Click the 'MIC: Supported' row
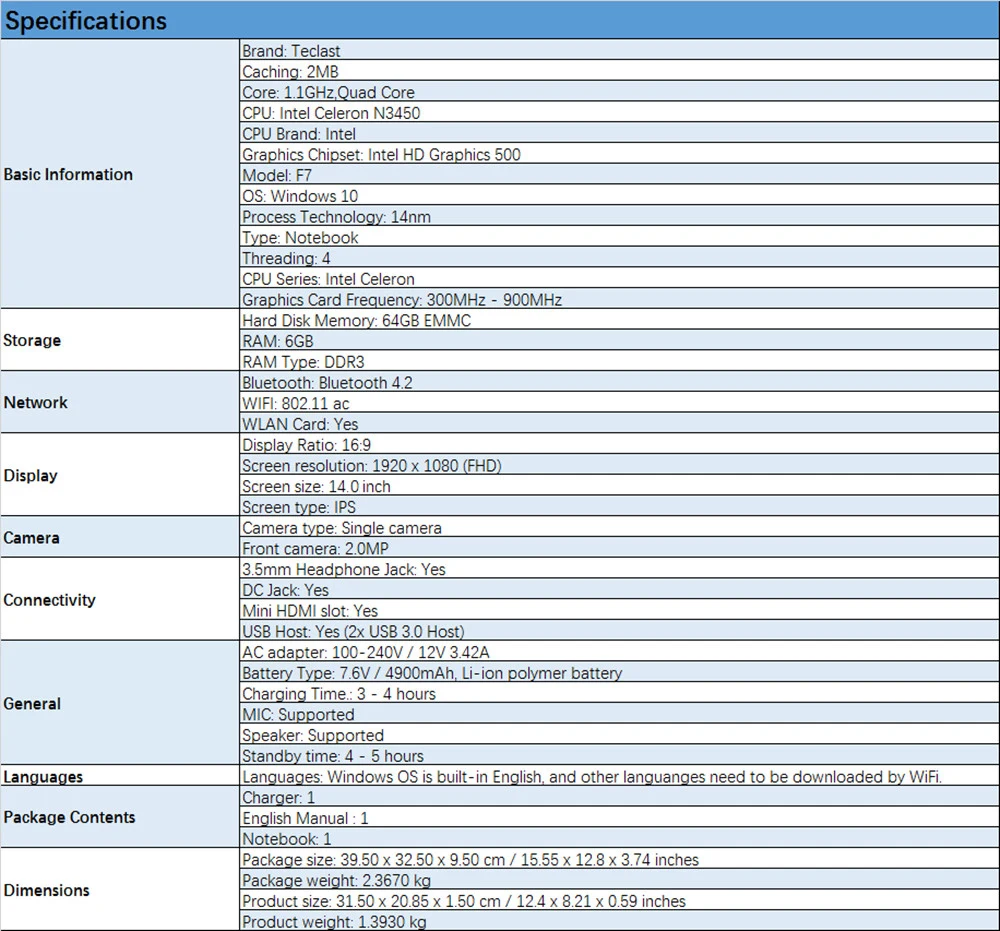1000x931 pixels. click(x=619, y=714)
